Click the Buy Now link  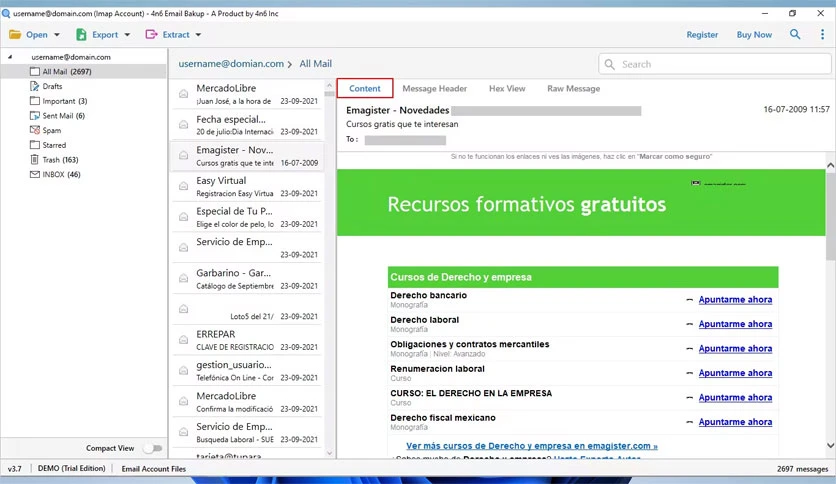[x=754, y=35]
